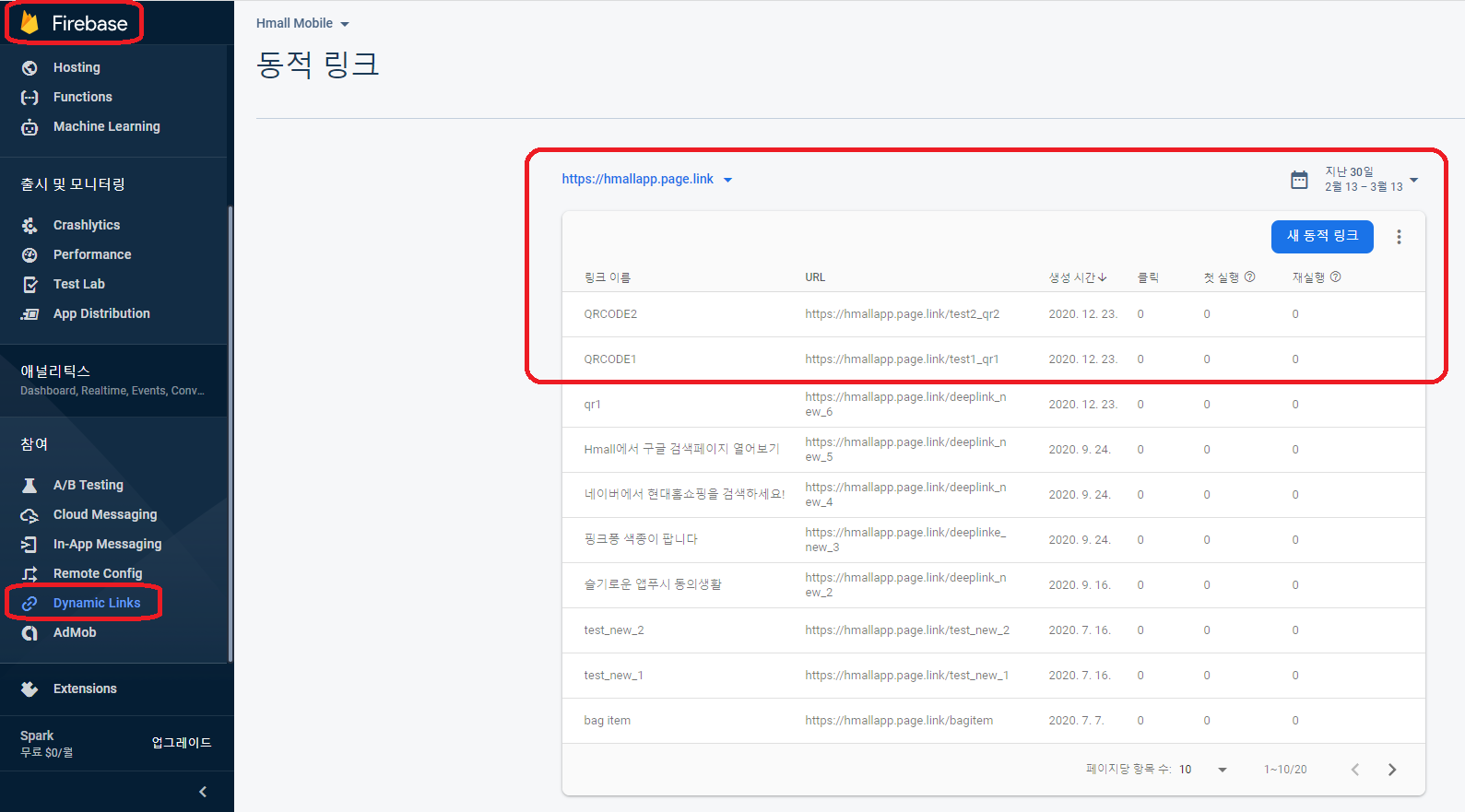The width and height of the screenshot is (1465, 812).
Task: Open Remote Config in sidebar
Action: [x=98, y=573]
